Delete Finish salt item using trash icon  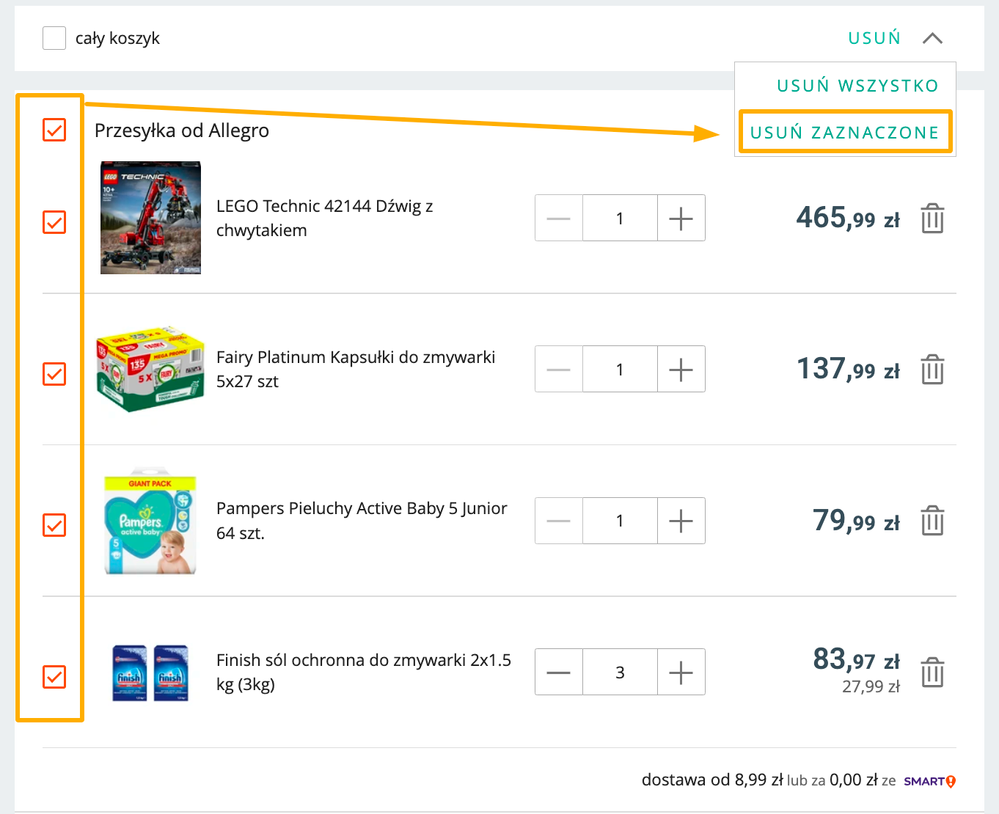932,672
